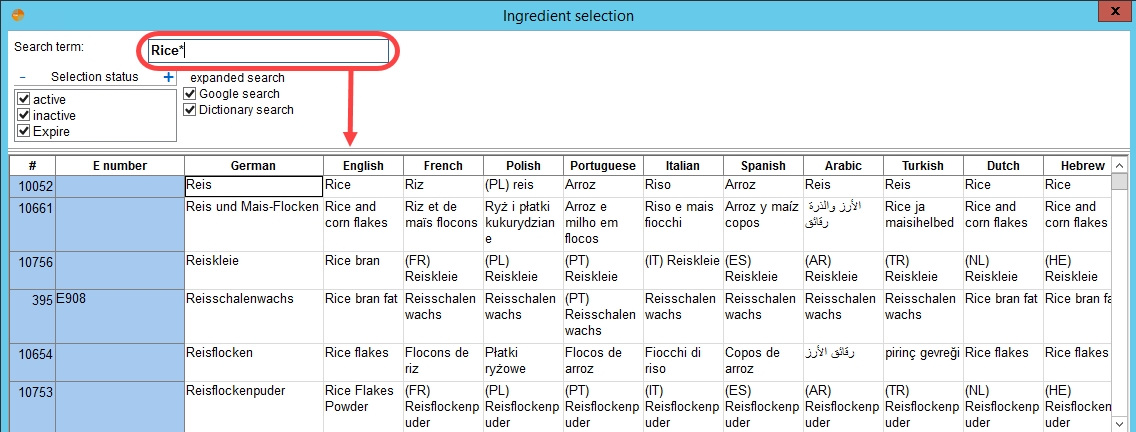Close the Ingredient selection window

pyautogui.click(x=1116, y=12)
